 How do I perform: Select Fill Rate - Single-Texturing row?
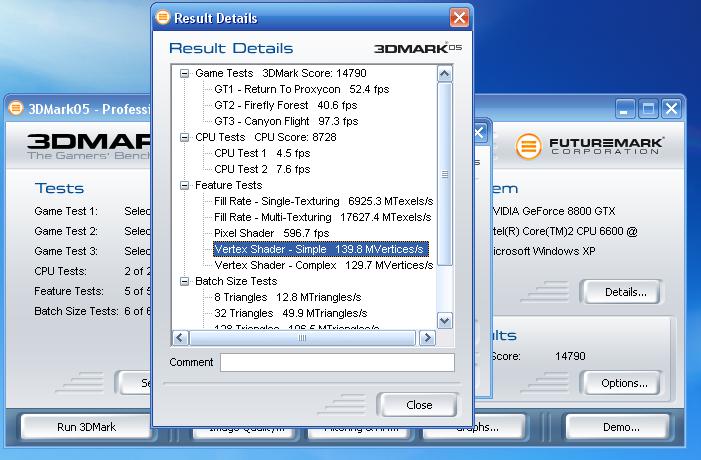pyautogui.click(x=323, y=201)
